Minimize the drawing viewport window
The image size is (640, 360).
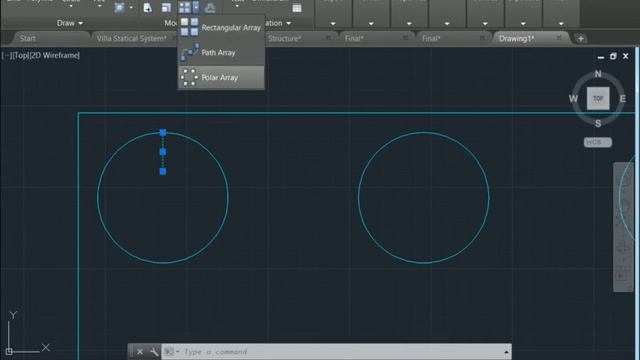coord(600,57)
